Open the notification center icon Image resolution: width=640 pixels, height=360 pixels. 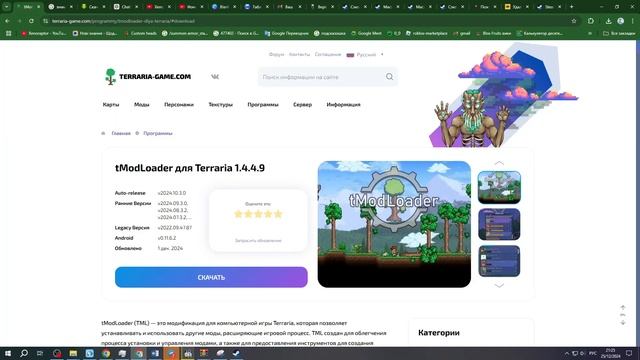(x=629, y=353)
